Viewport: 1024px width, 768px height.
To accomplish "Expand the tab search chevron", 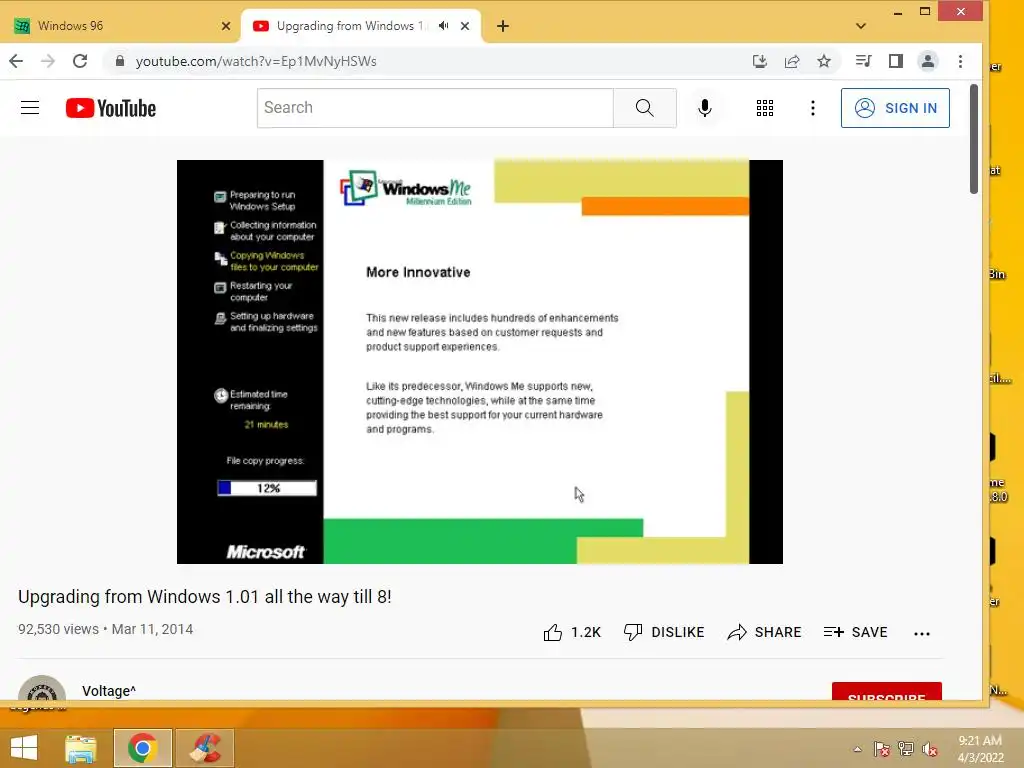I will pos(861,26).
